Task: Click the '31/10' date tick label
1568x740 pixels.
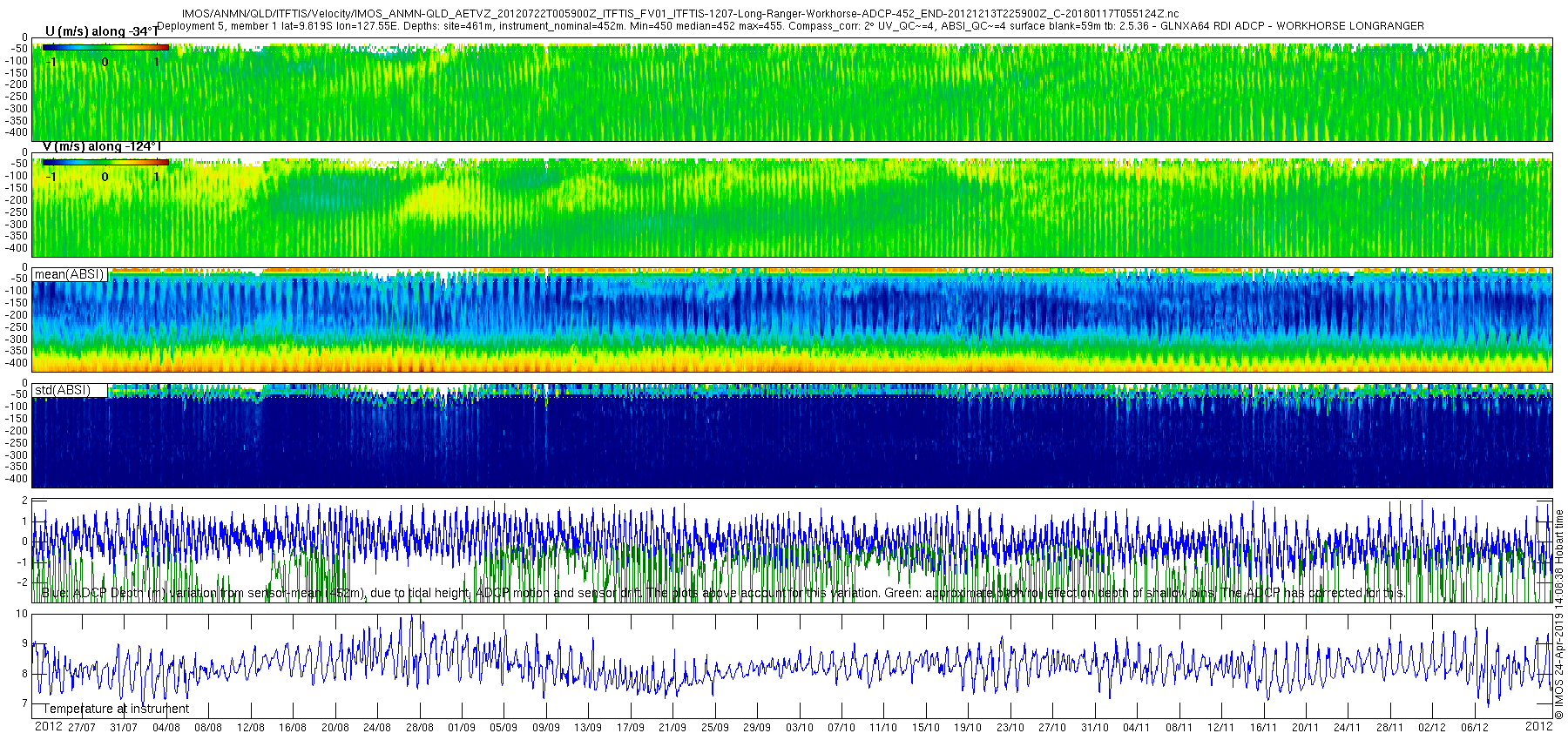Action: [x=1095, y=728]
